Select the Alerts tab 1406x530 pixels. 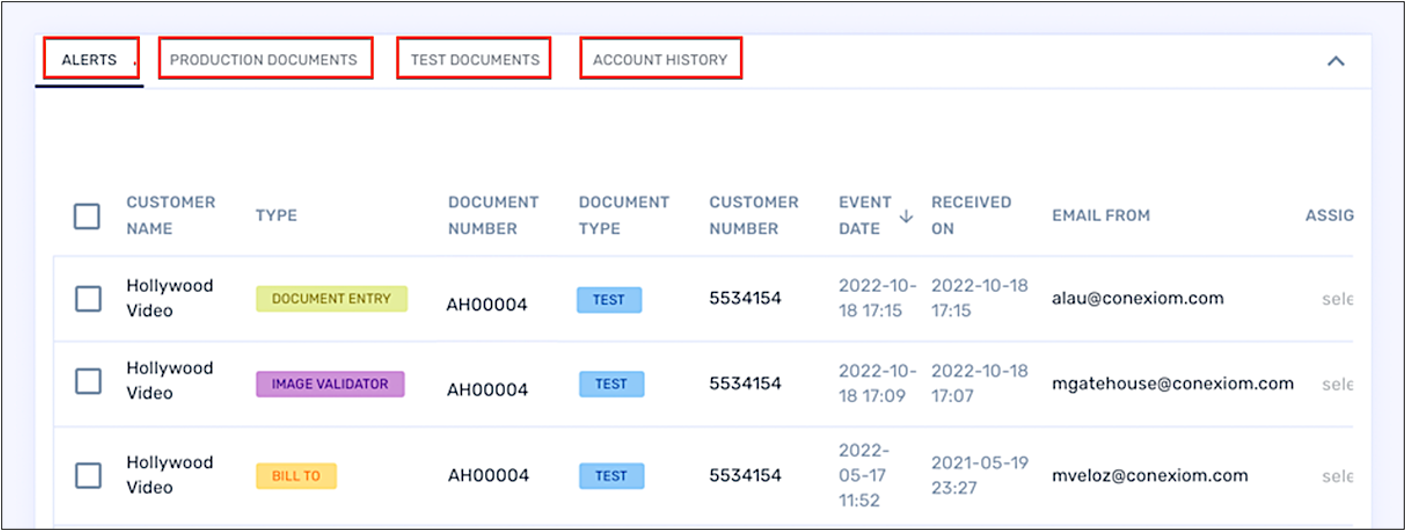(x=89, y=59)
